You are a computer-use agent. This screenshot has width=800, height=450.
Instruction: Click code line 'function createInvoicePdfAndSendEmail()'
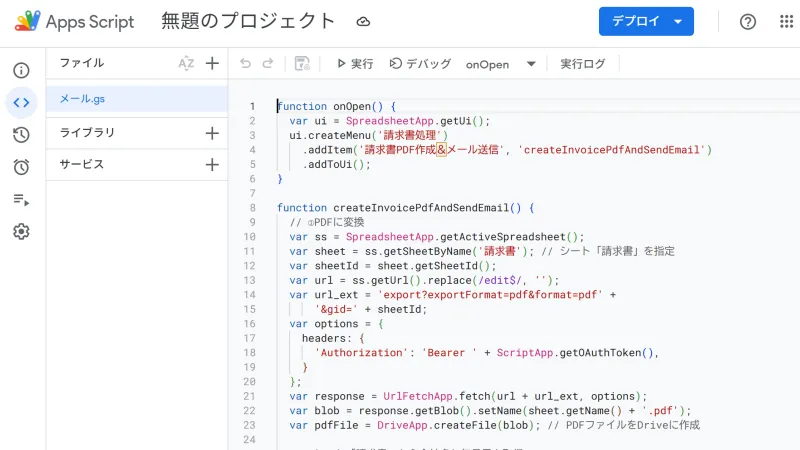click(x=406, y=208)
